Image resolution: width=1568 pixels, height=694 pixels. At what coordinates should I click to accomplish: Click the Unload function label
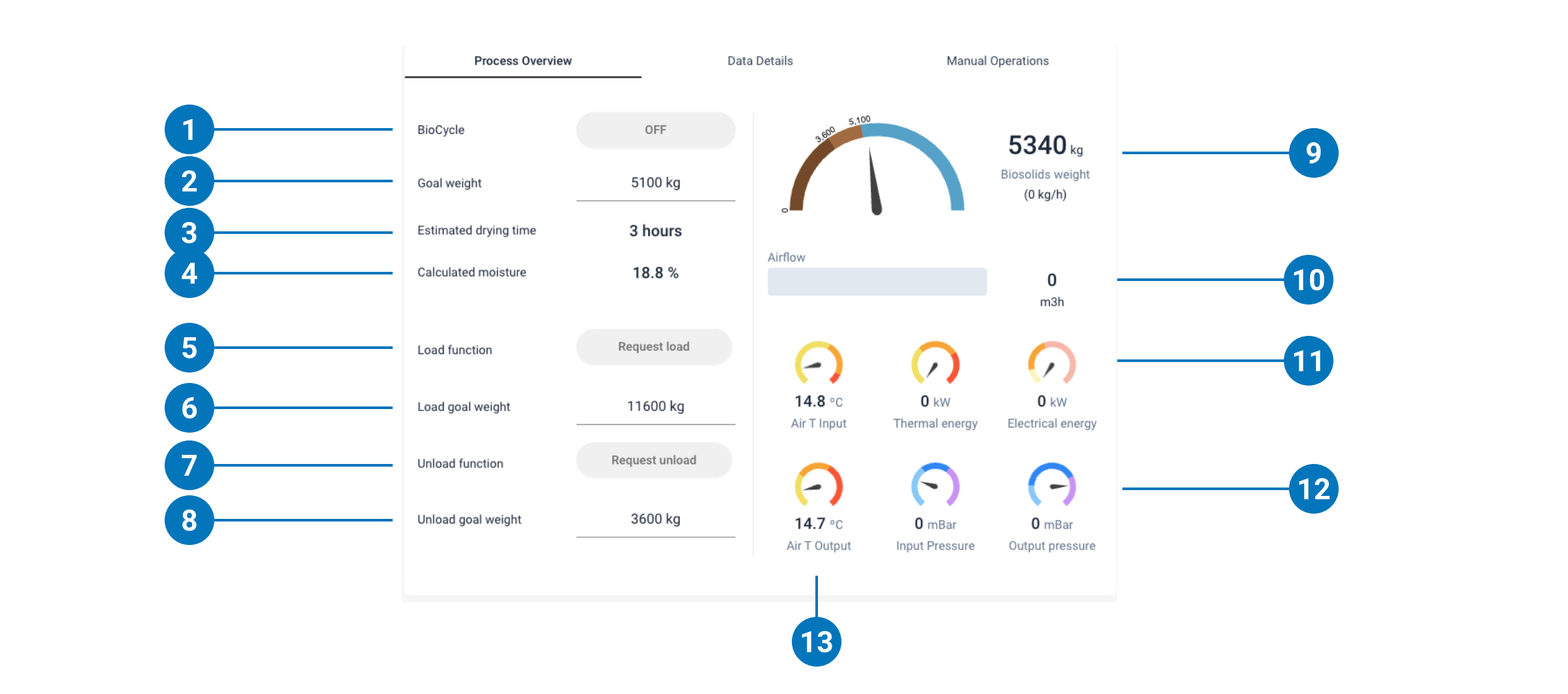[x=461, y=464]
